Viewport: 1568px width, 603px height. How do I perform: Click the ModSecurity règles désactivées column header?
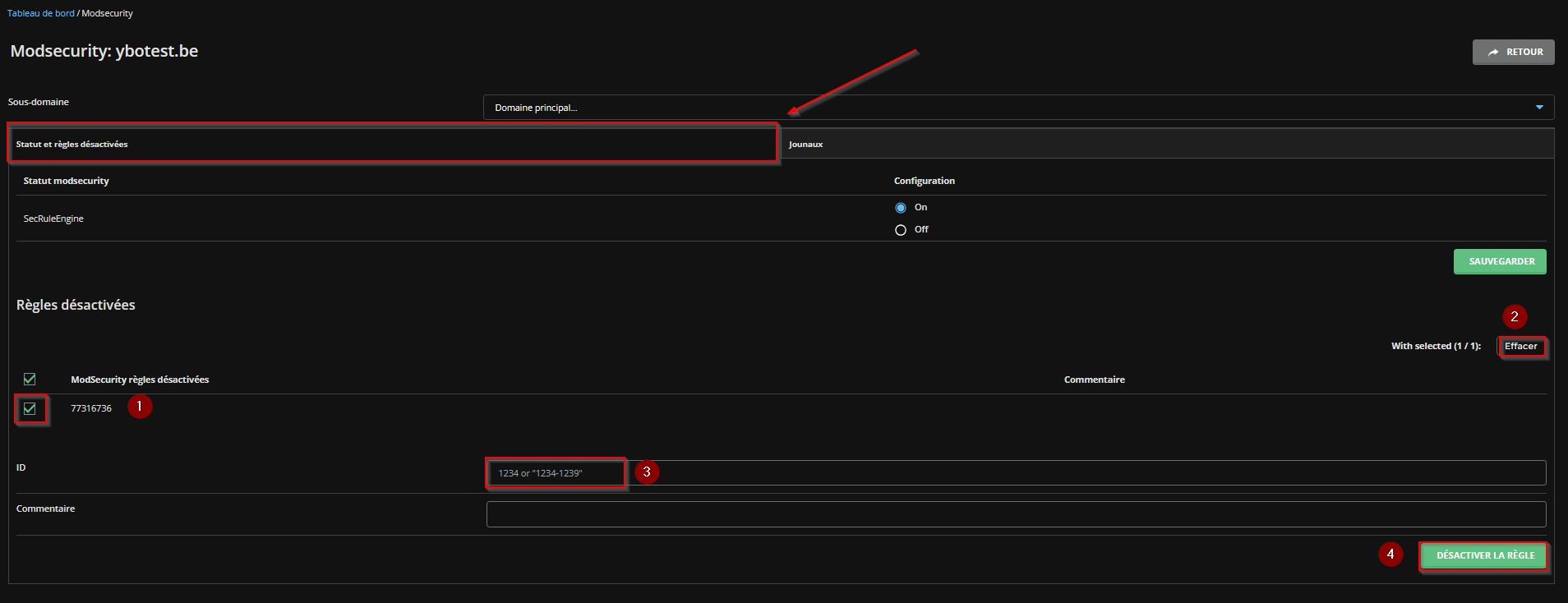click(140, 380)
